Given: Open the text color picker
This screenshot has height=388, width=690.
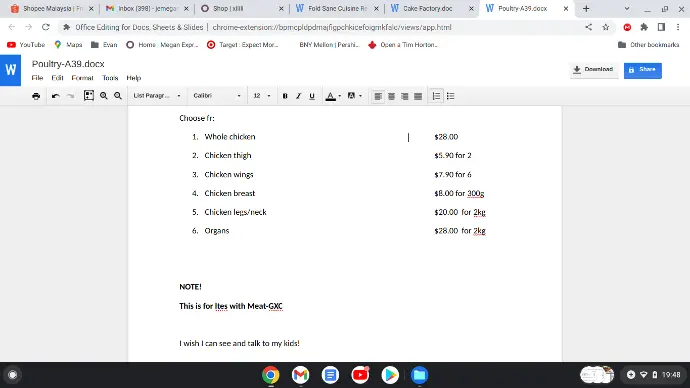Looking at the screenshot, I should click(333, 96).
